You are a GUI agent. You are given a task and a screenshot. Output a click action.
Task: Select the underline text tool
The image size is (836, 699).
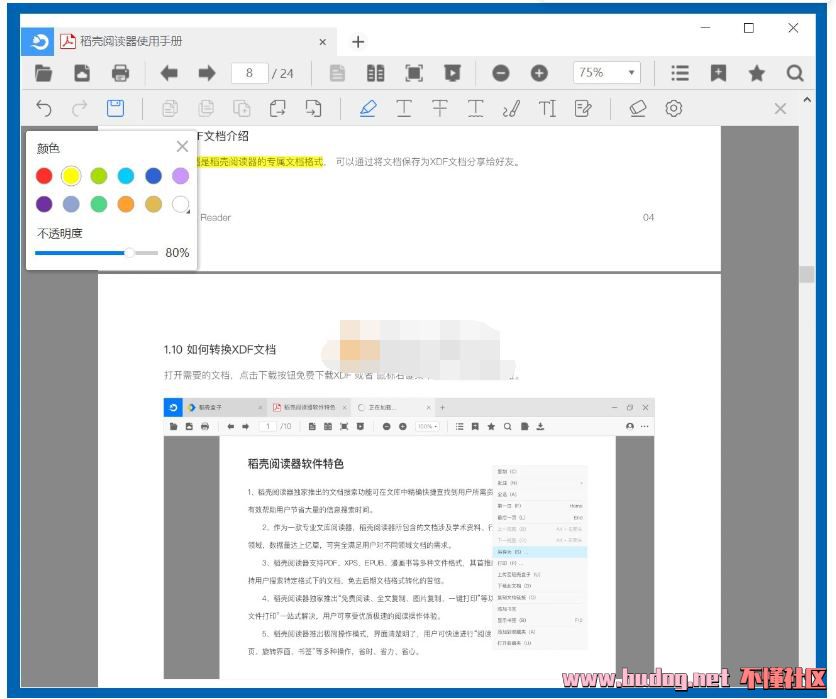[x=404, y=108]
